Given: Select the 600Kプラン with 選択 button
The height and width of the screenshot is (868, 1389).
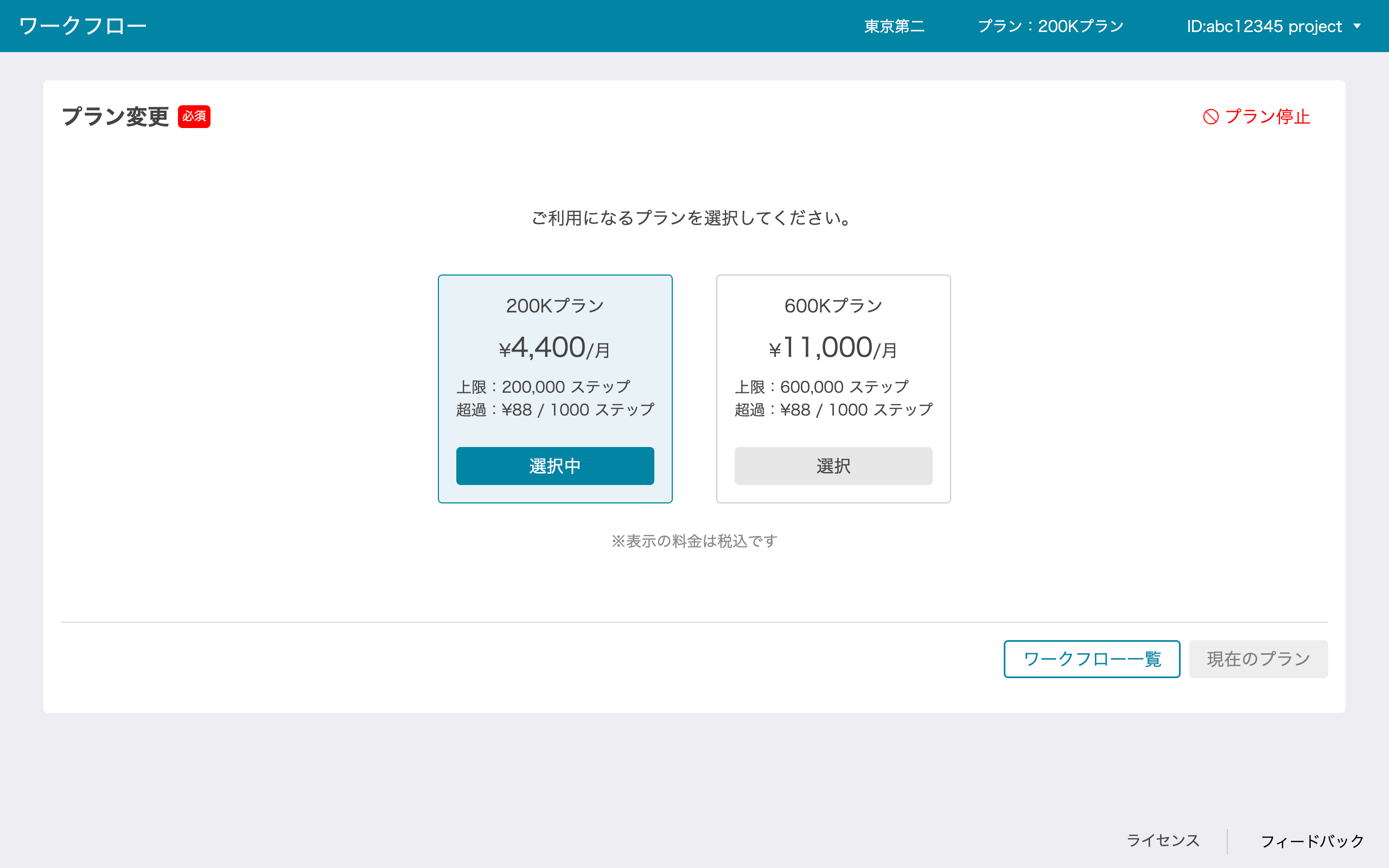Looking at the screenshot, I should 833,465.
